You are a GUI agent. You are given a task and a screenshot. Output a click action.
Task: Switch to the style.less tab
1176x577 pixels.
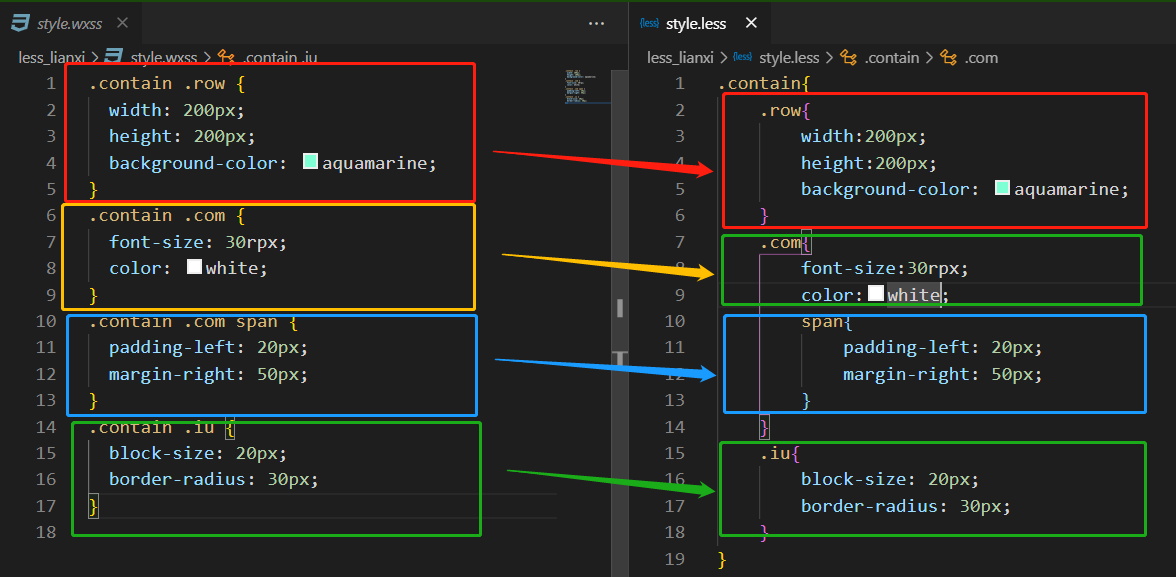[x=696, y=23]
